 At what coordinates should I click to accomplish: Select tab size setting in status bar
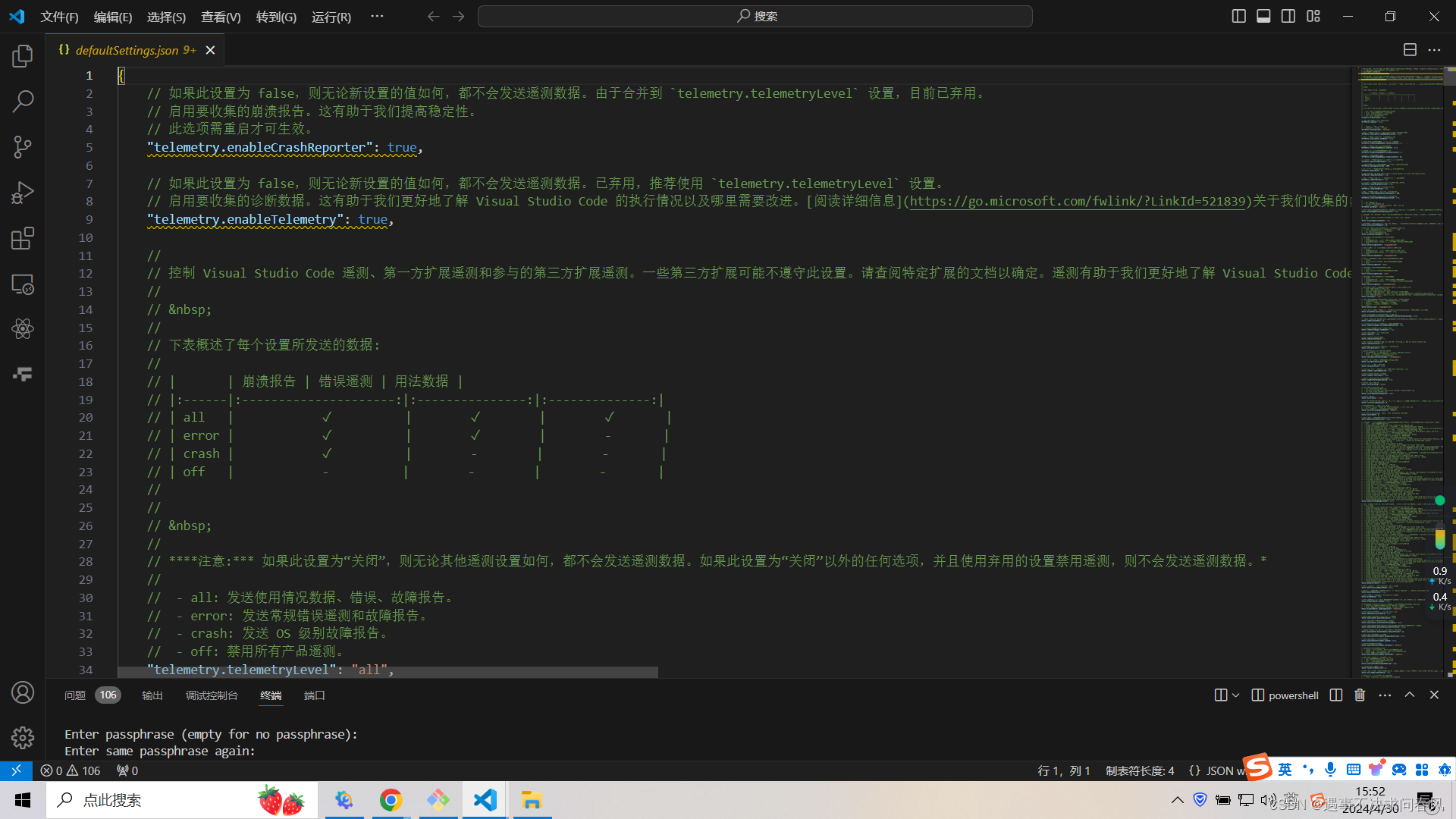click(1140, 770)
